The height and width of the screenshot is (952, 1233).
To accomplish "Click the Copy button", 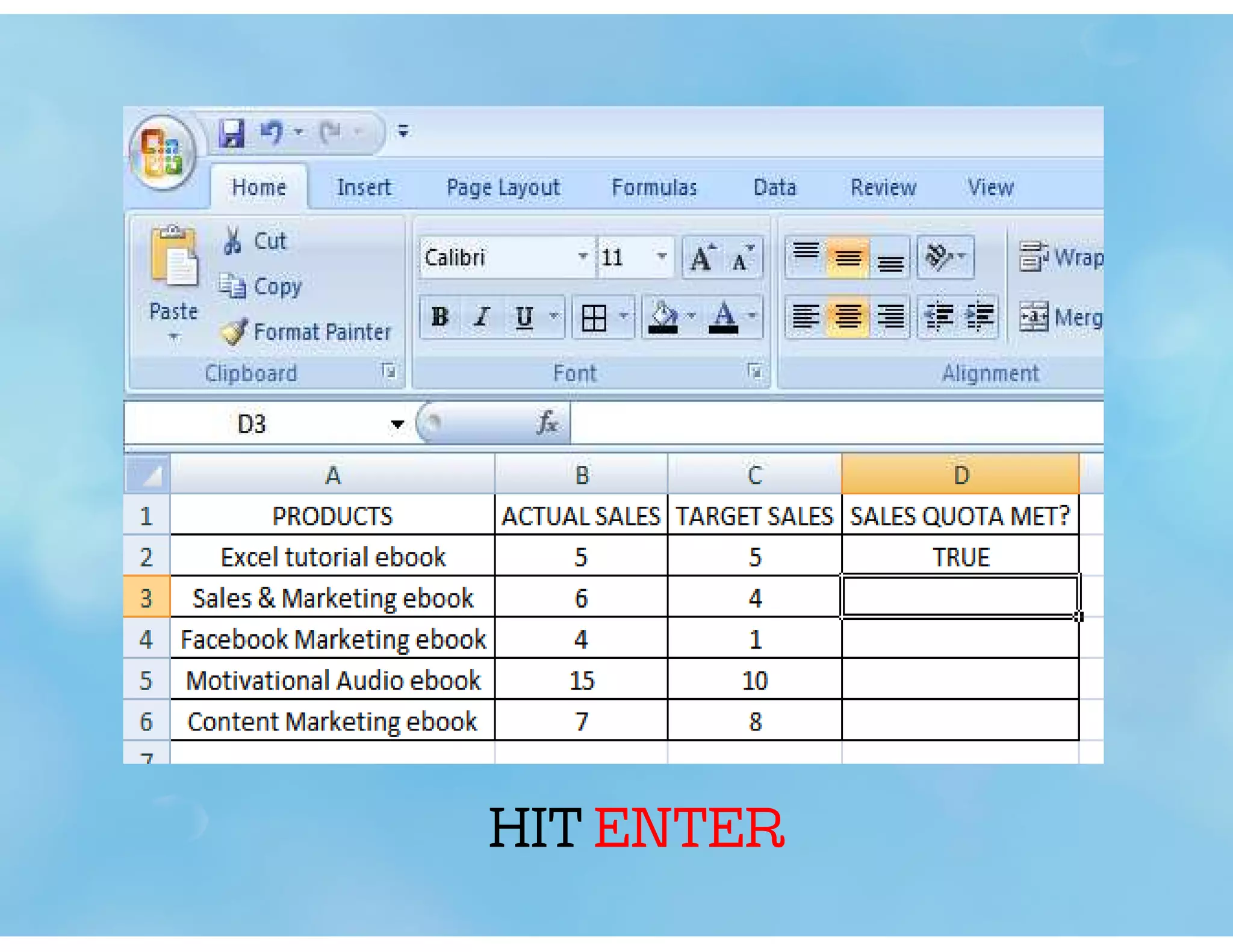I will pyautogui.click(x=261, y=286).
